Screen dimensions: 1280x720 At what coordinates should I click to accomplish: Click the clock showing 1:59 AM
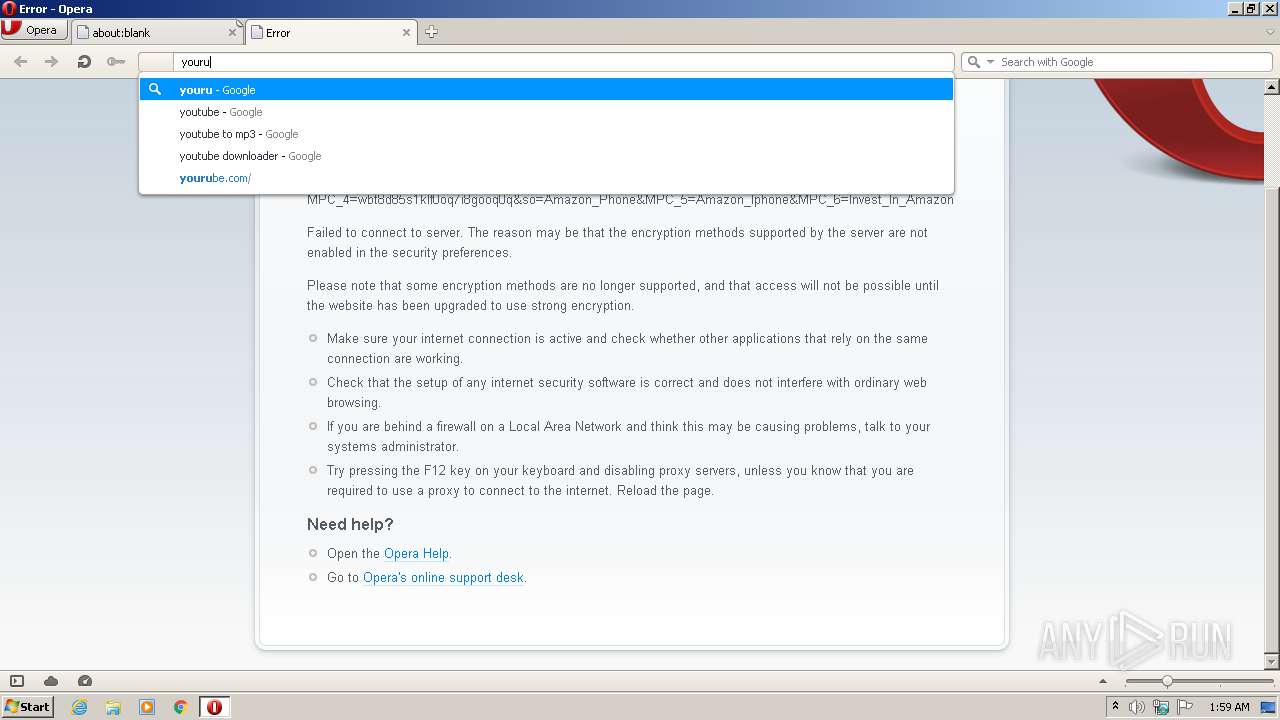pyautogui.click(x=1229, y=707)
